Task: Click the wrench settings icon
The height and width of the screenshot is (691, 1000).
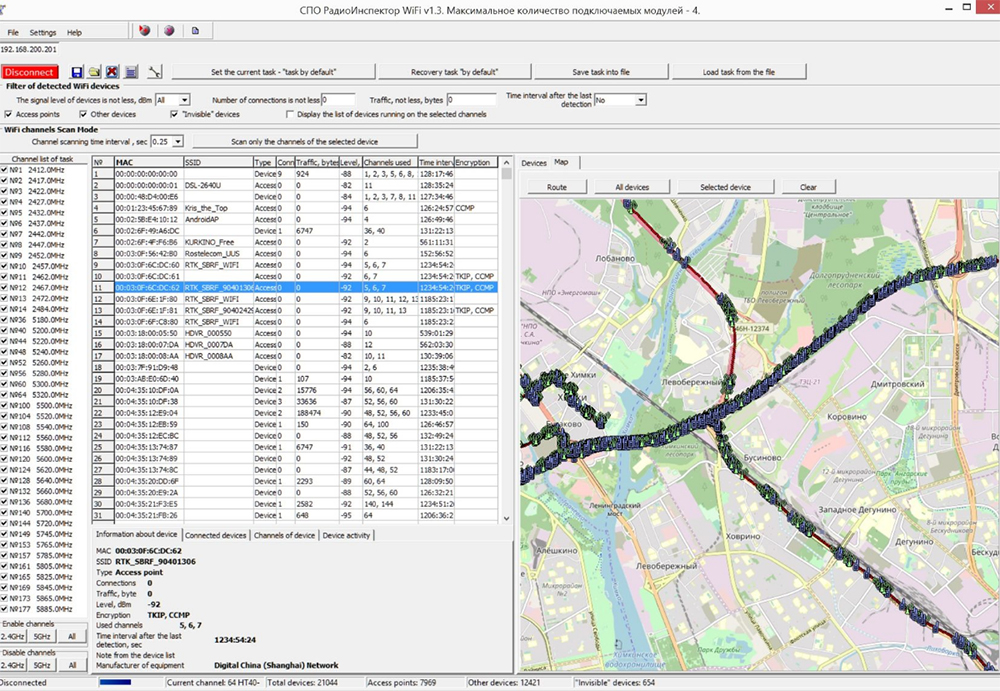Action: (x=155, y=72)
